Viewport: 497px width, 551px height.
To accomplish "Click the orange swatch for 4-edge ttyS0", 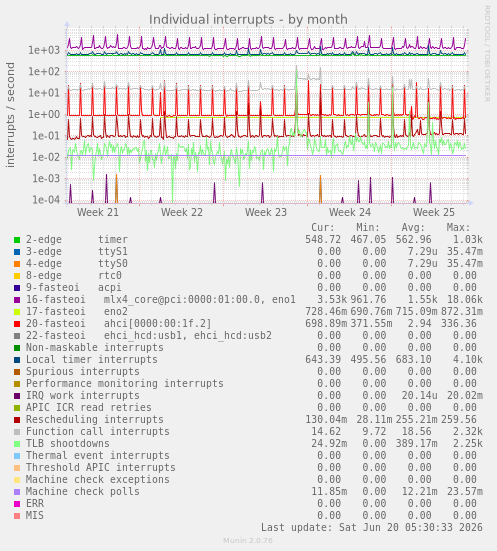I will tap(17, 264).
